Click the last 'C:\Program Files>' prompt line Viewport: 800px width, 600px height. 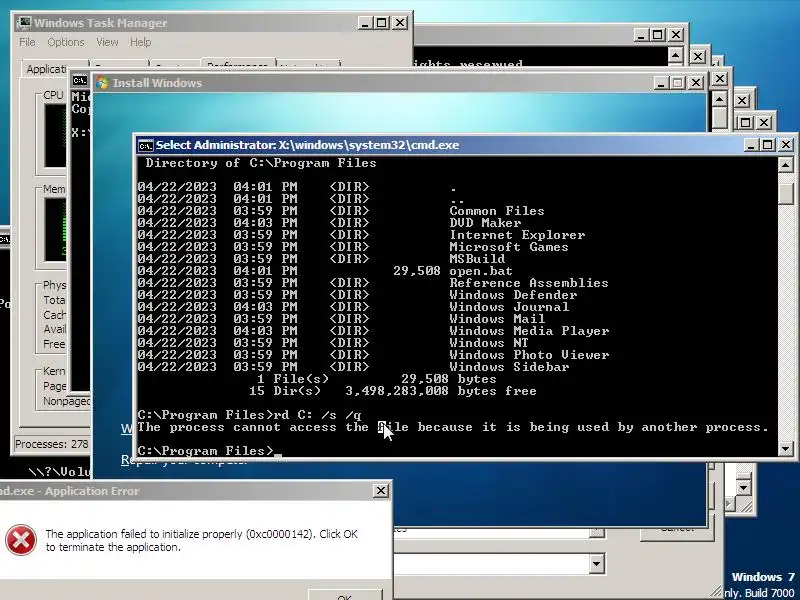206,451
